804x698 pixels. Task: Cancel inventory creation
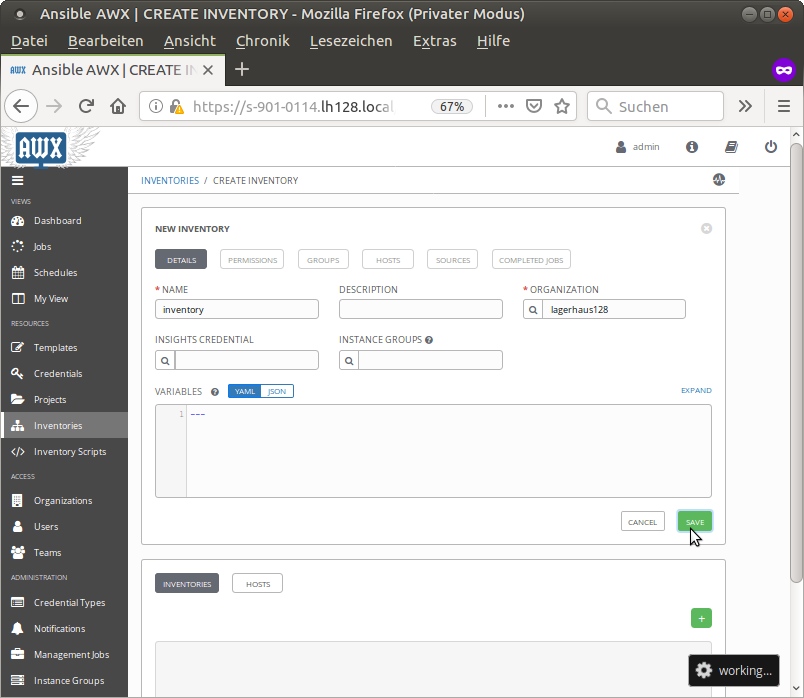point(642,522)
